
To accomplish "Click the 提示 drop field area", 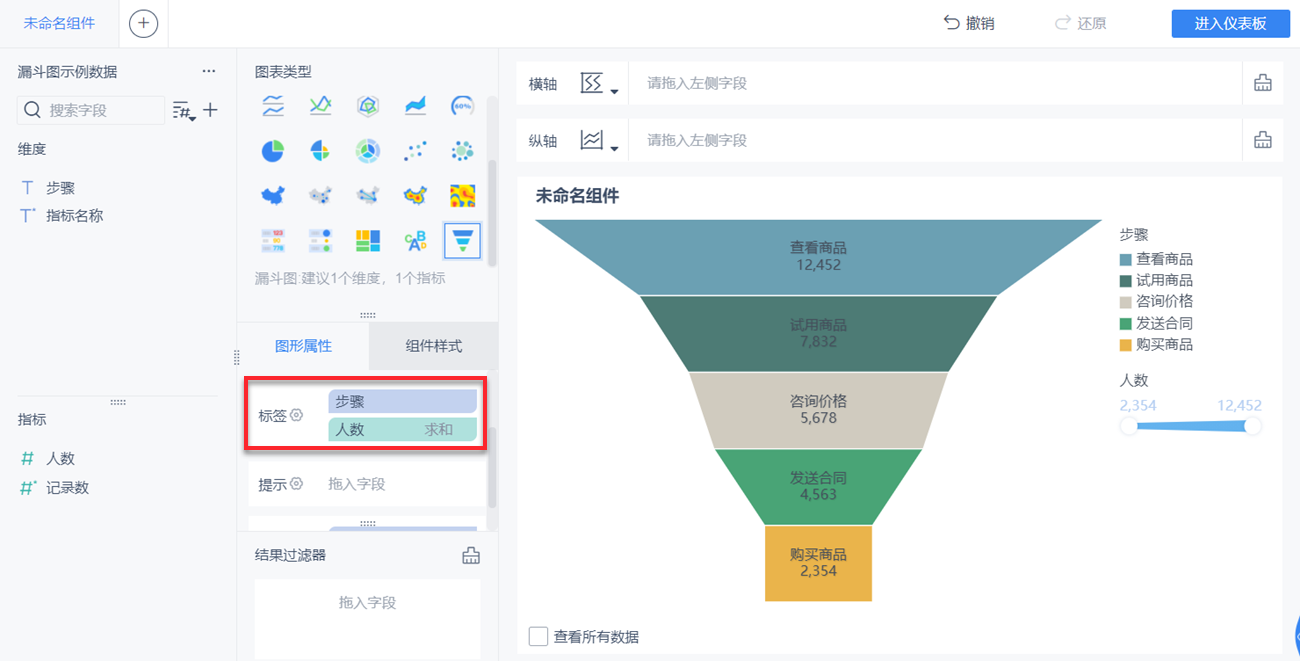I will click(402, 484).
